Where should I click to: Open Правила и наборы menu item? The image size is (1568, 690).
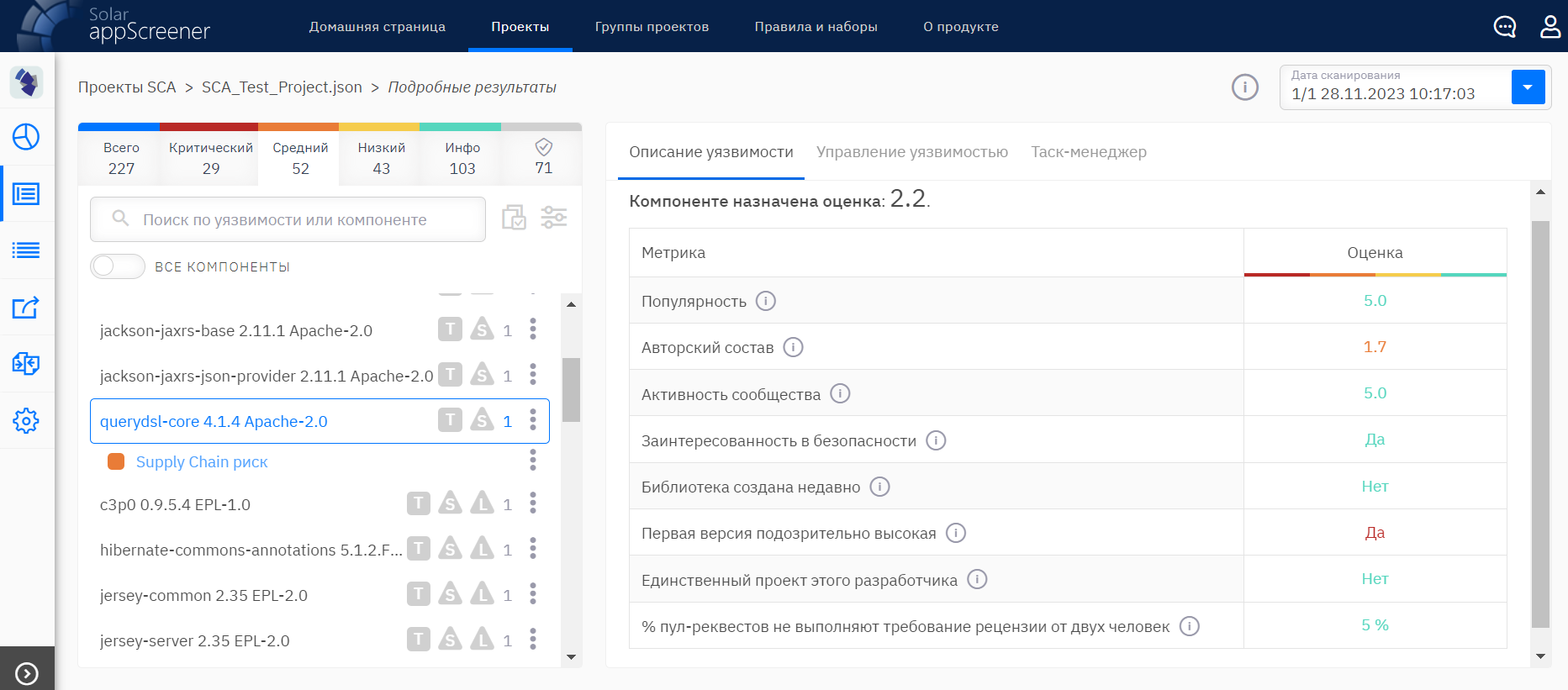click(816, 27)
